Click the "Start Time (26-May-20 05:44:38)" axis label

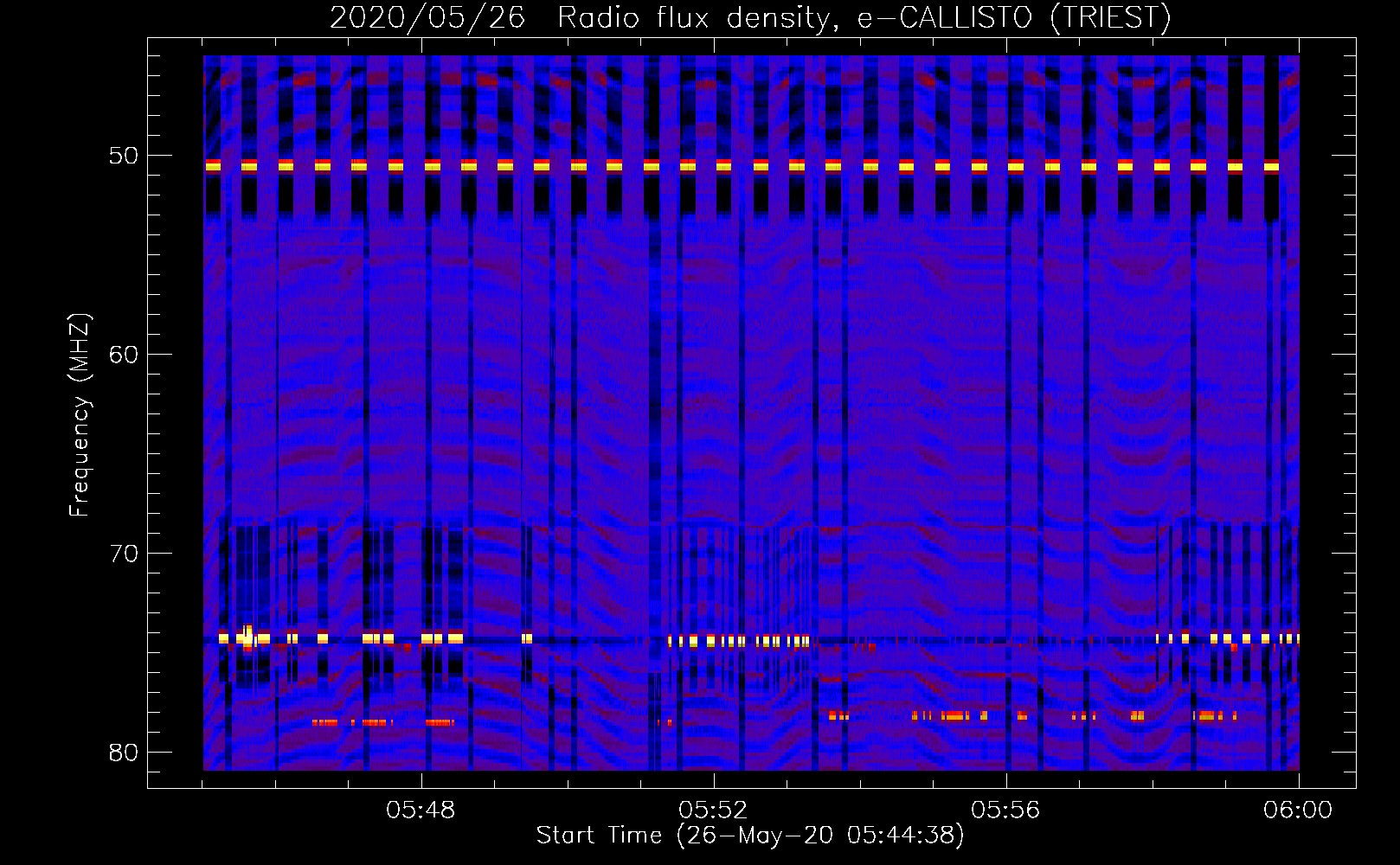750,836
